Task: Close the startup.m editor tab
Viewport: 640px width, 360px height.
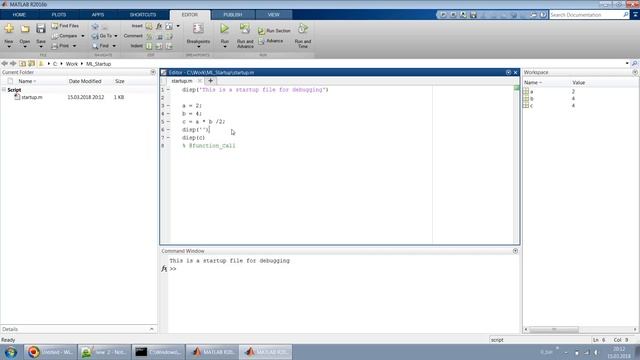Action: pyautogui.click(x=200, y=81)
